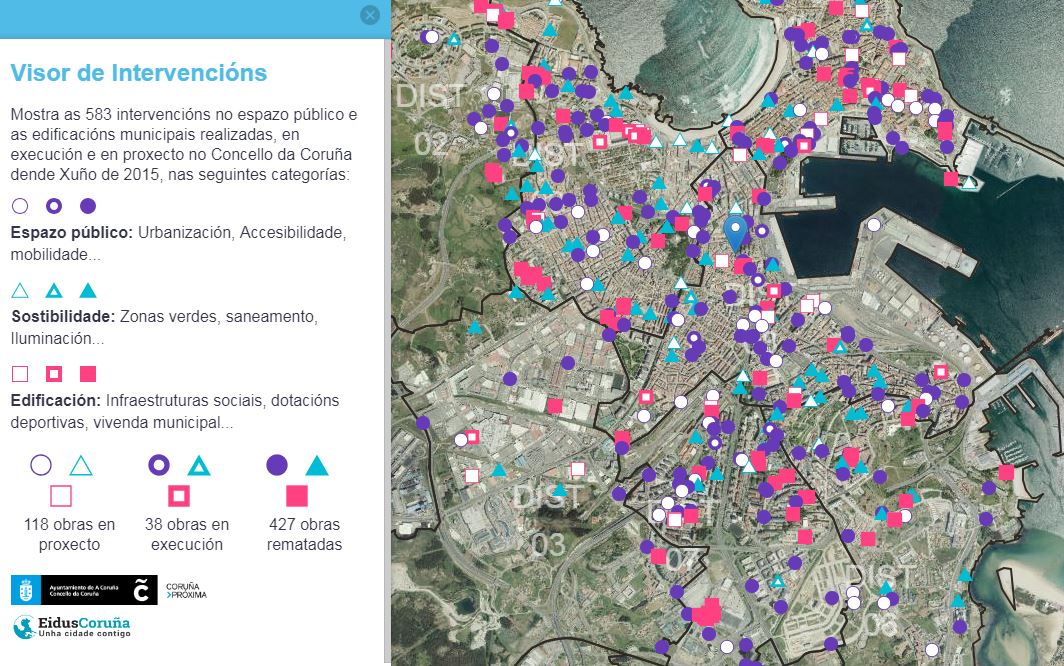Select the ringed purple circle in the Espazo público row
The width and height of the screenshot is (1064, 666).
tap(54, 206)
